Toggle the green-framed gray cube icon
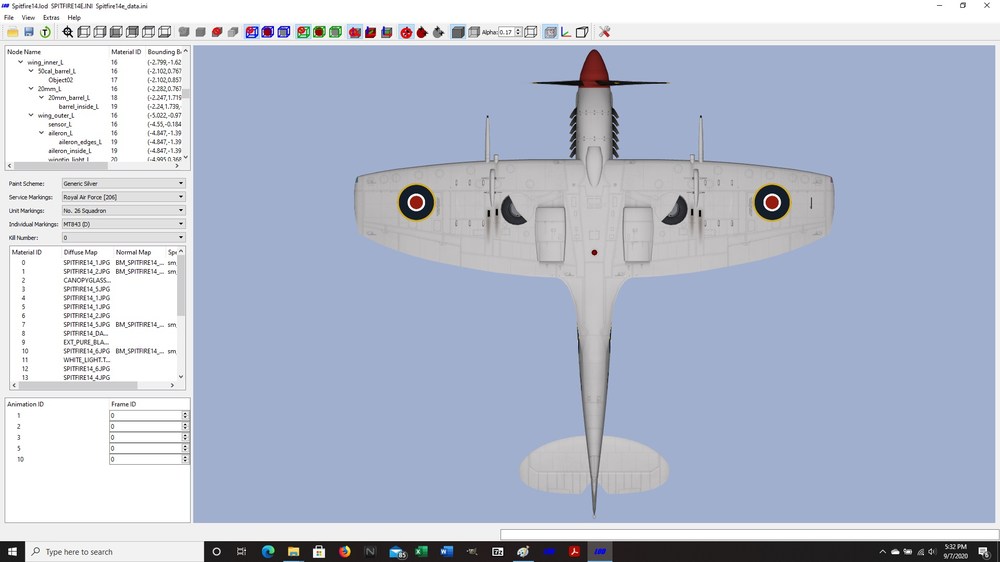The width and height of the screenshot is (1000, 562). 335,32
